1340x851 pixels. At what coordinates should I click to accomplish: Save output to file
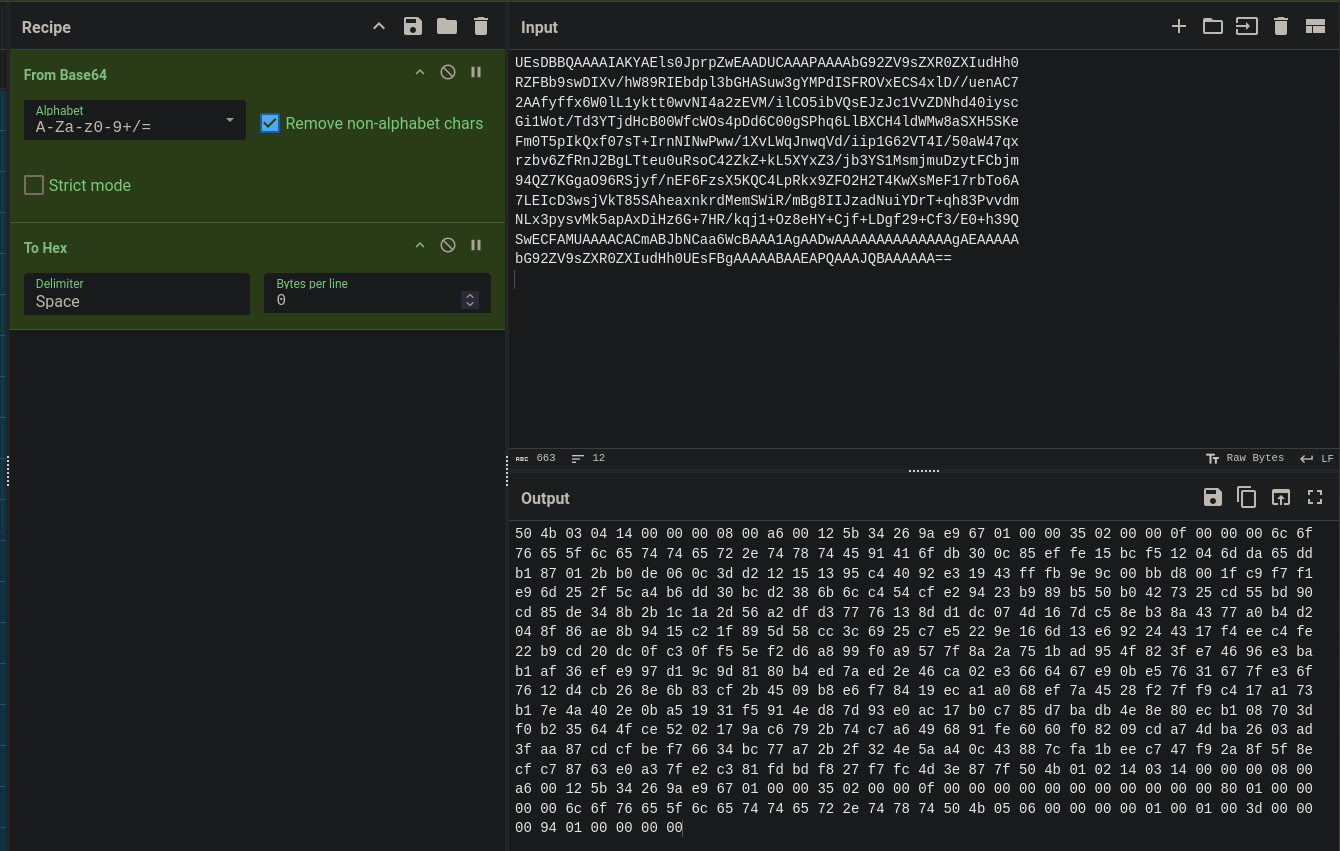[1213, 497]
